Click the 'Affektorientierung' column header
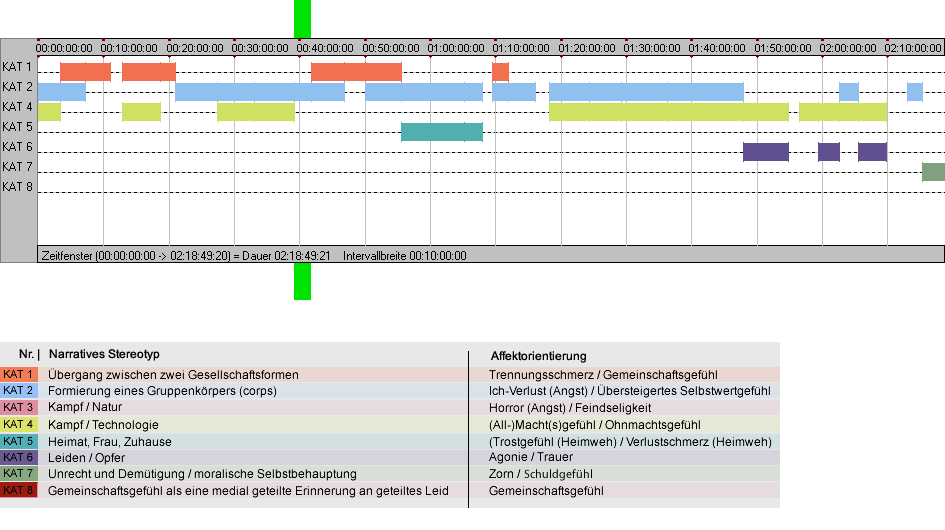The height and width of the screenshot is (530, 945). (x=538, y=356)
